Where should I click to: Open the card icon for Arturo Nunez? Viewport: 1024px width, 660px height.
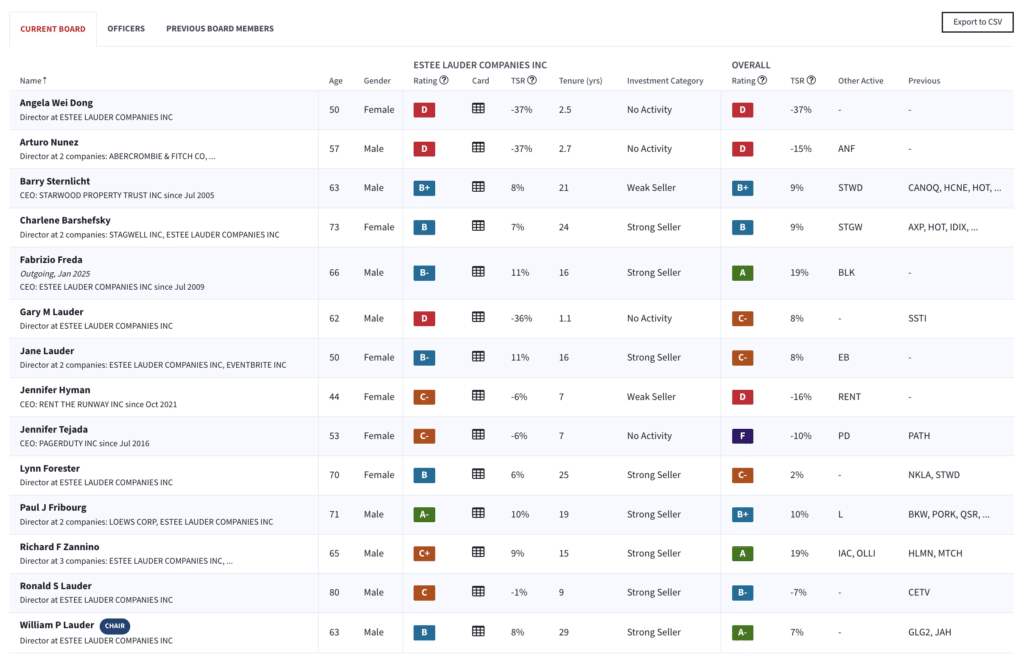coord(478,148)
